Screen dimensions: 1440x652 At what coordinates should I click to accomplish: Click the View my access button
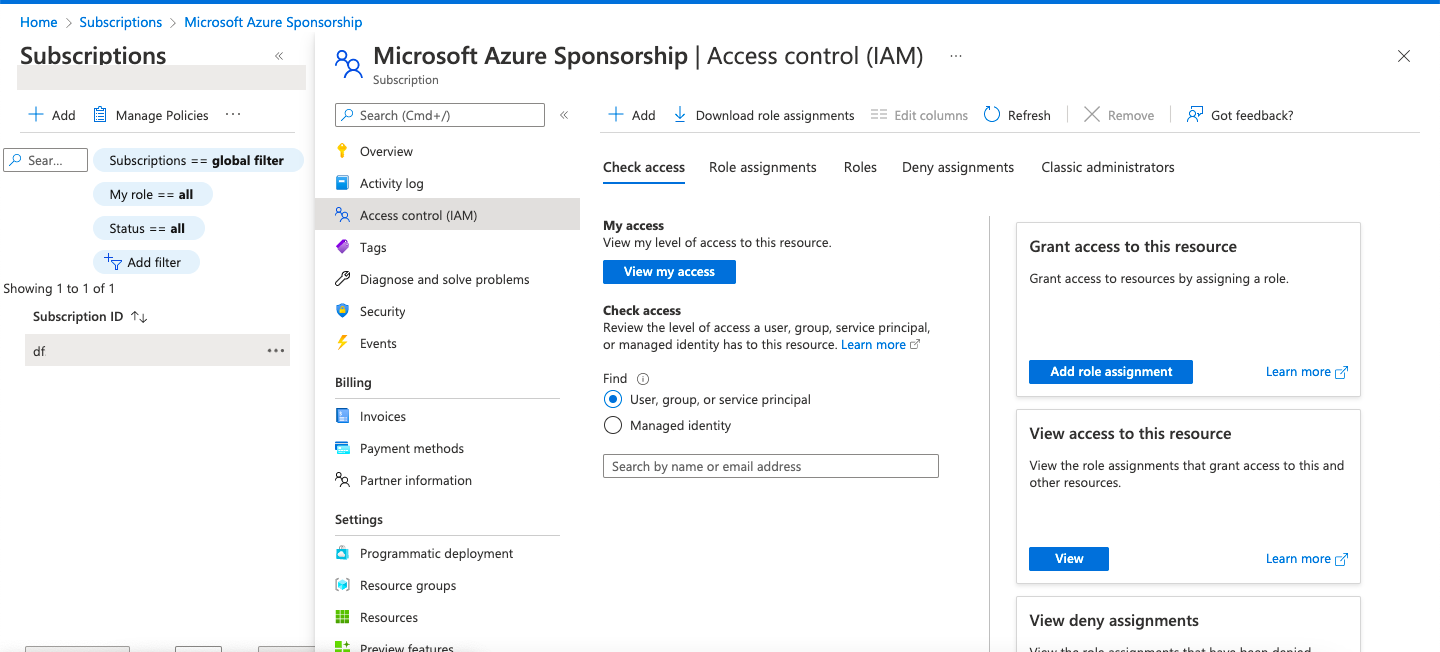pos(669,272)
